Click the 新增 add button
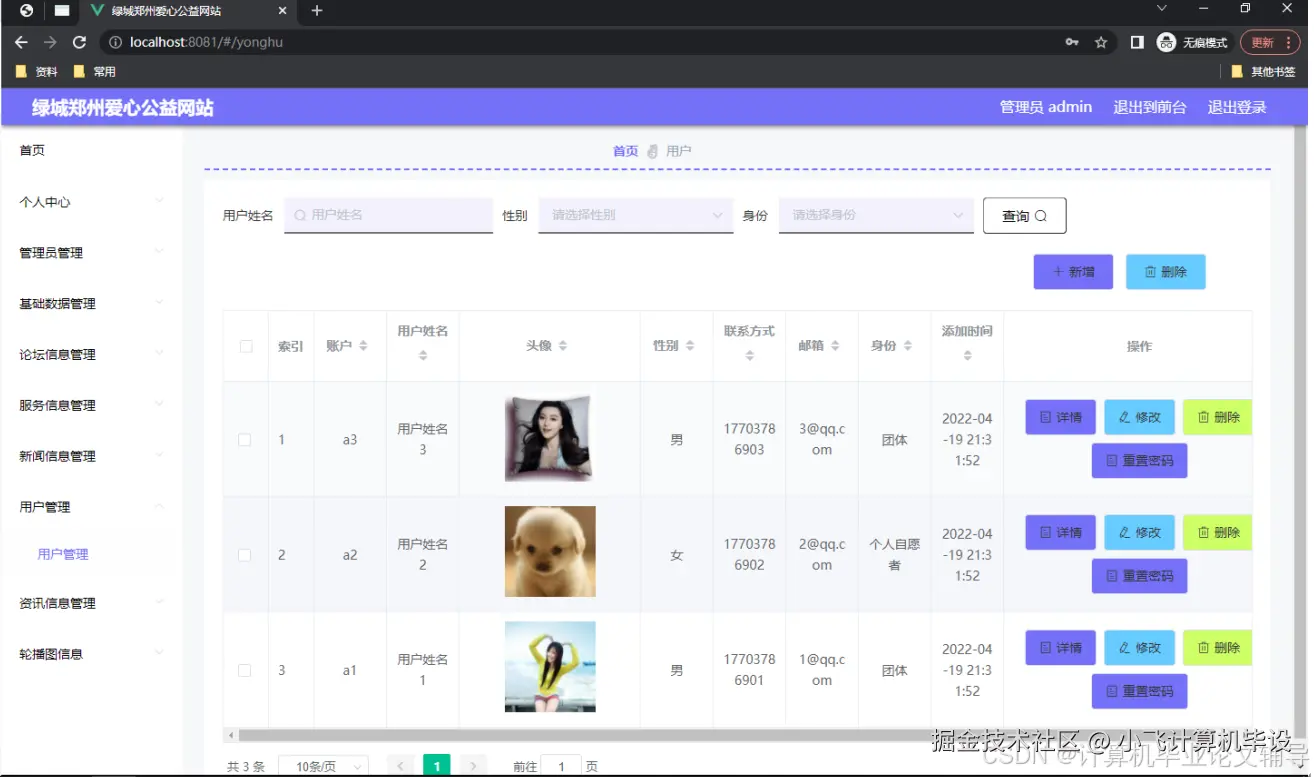The width and height of the screenshot is (1314, 777). click(1073, 272)
